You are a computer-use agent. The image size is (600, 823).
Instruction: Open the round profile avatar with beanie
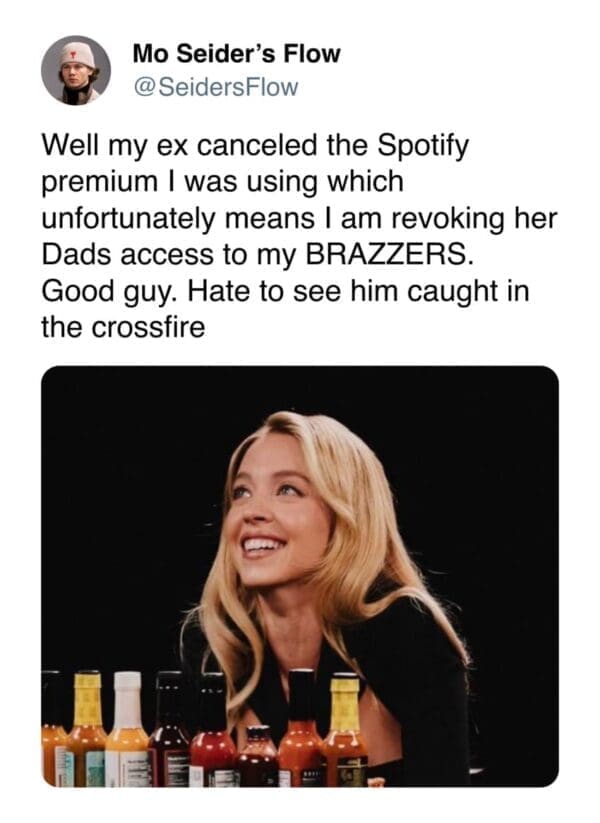[x=76, y=70]
